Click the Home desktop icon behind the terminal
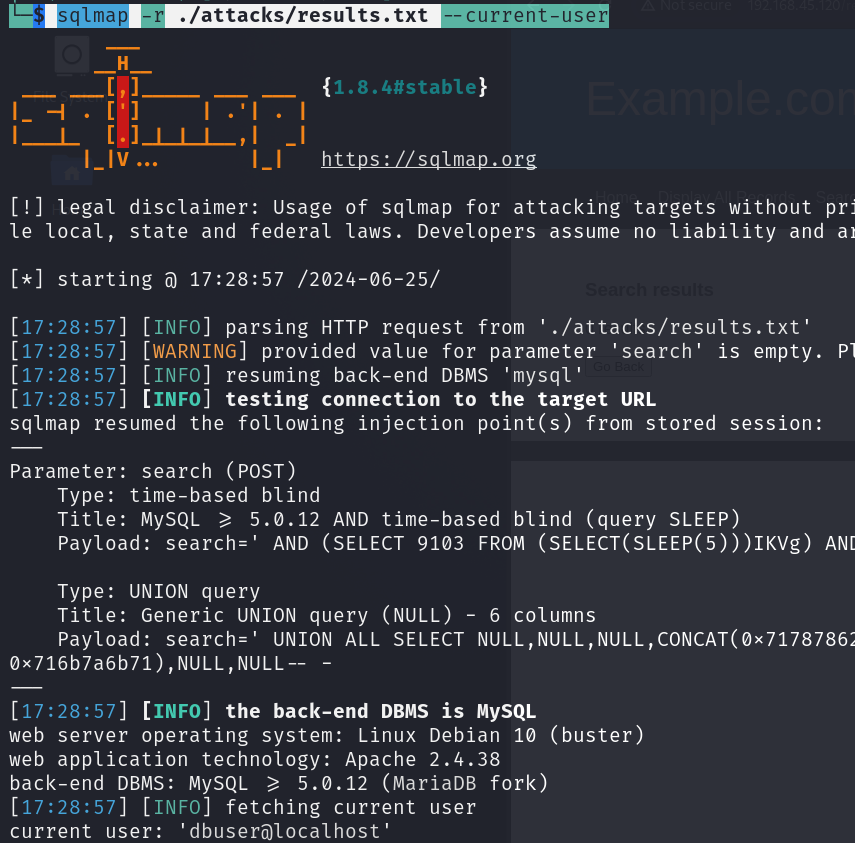Screen dimensions: 855x843 (x=71, y=170)
